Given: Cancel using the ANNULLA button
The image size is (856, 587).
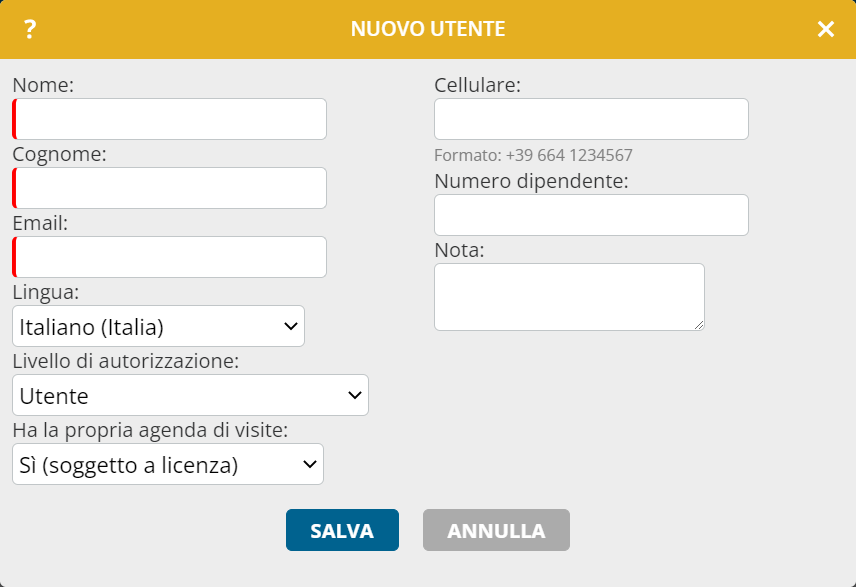Looking at the screenshot, I should click(496, 530).
